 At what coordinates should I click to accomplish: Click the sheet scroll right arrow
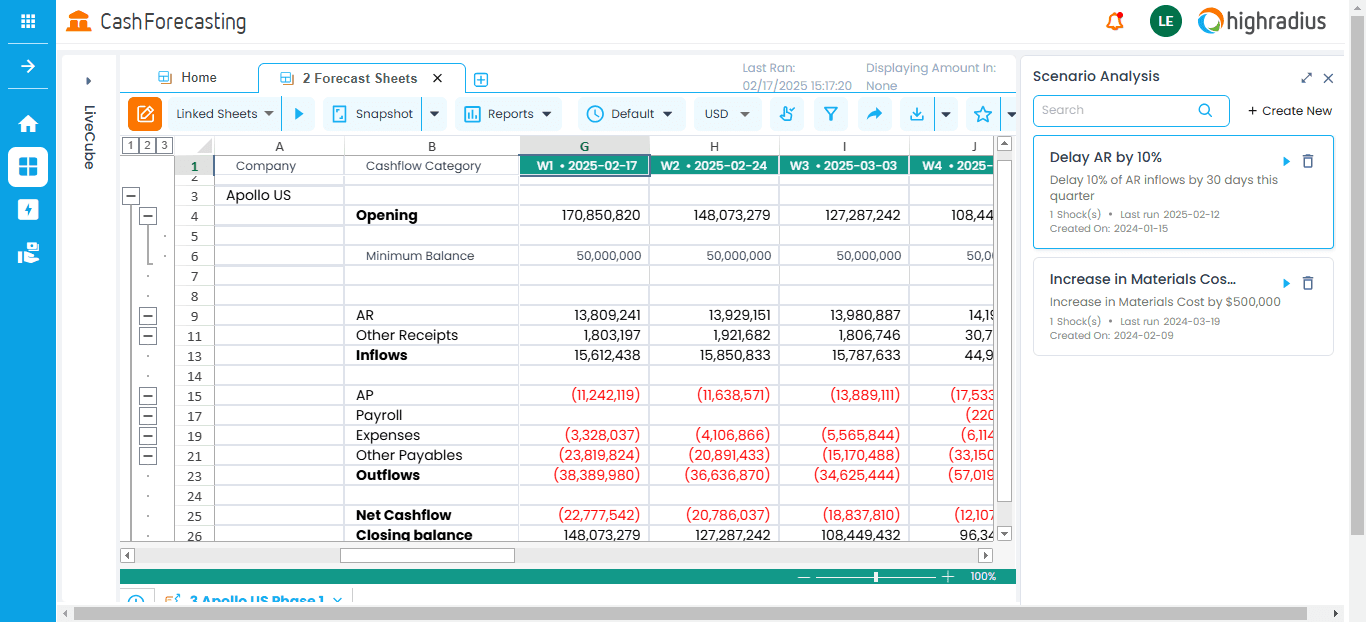coord(985,555)
